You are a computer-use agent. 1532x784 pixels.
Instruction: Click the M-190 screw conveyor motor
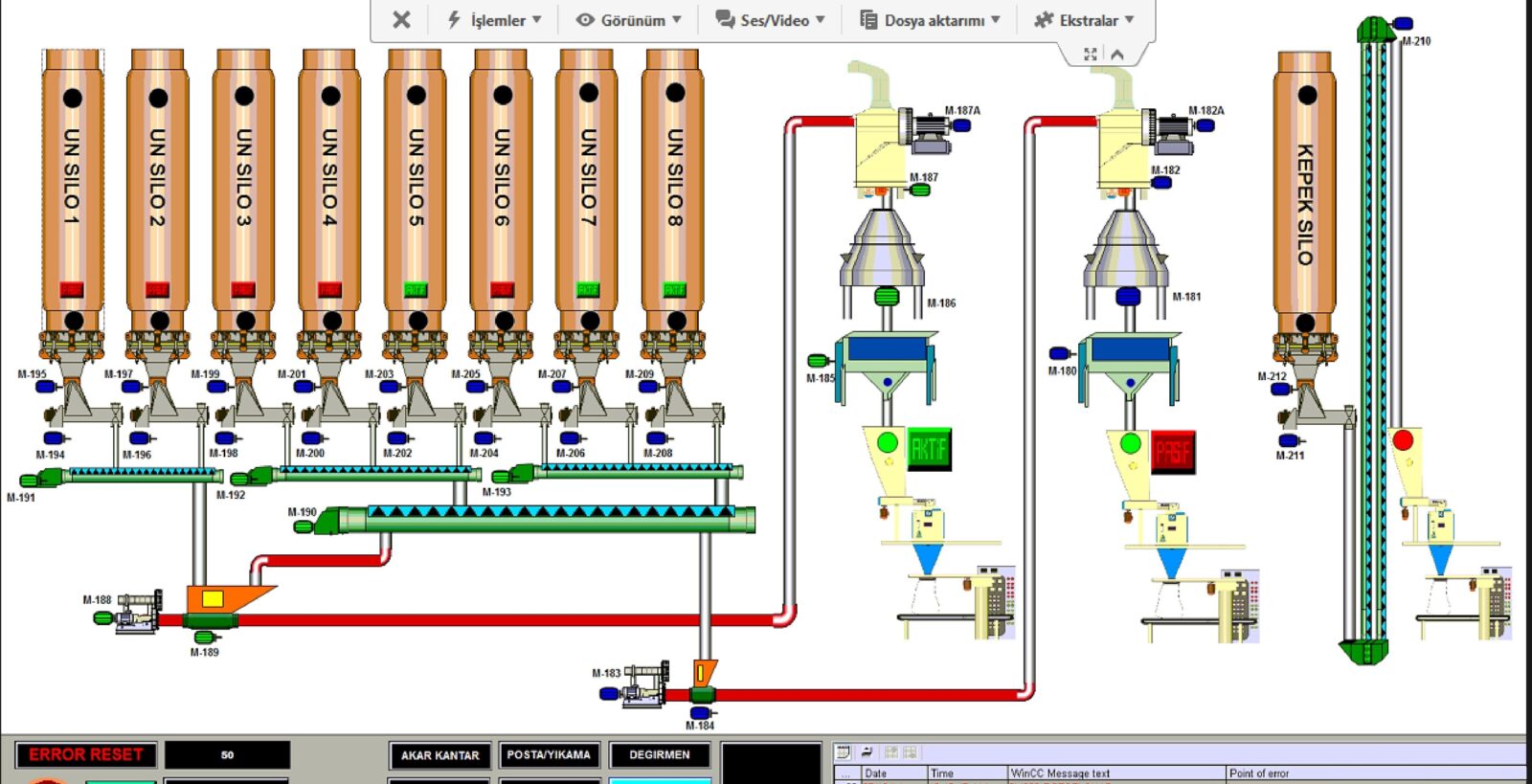304,526
